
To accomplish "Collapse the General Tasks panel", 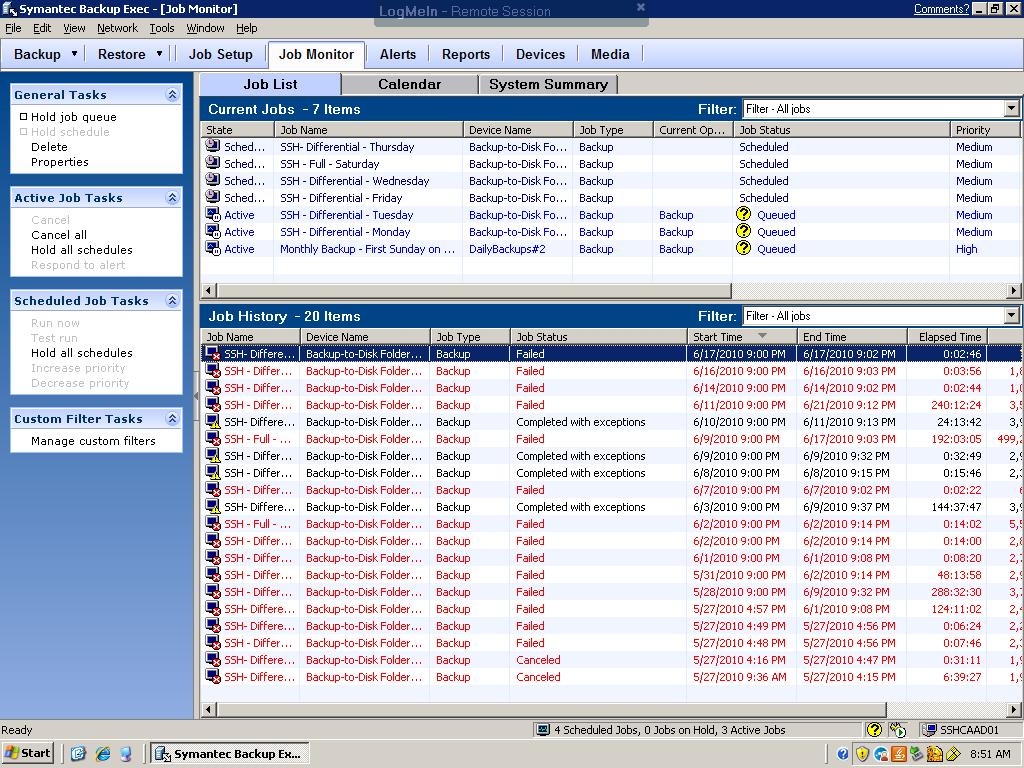I will click(172, 95).
